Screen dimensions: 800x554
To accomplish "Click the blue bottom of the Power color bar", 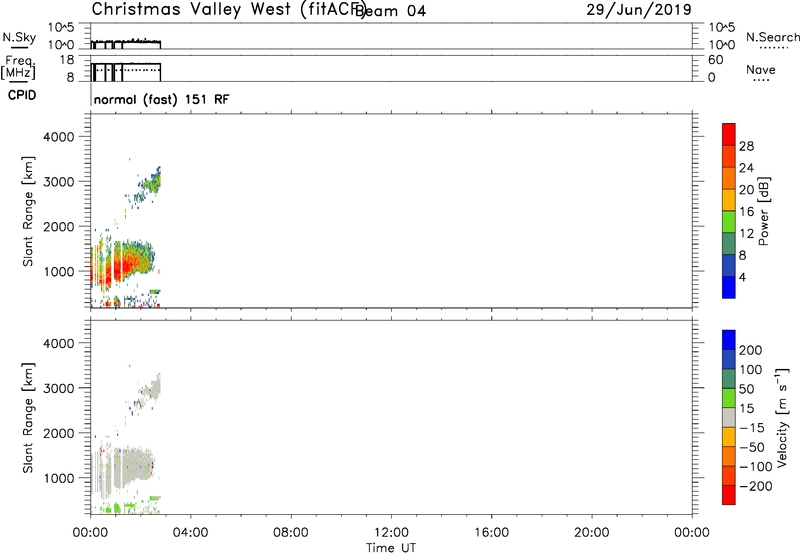I will (x=729, y=287).
